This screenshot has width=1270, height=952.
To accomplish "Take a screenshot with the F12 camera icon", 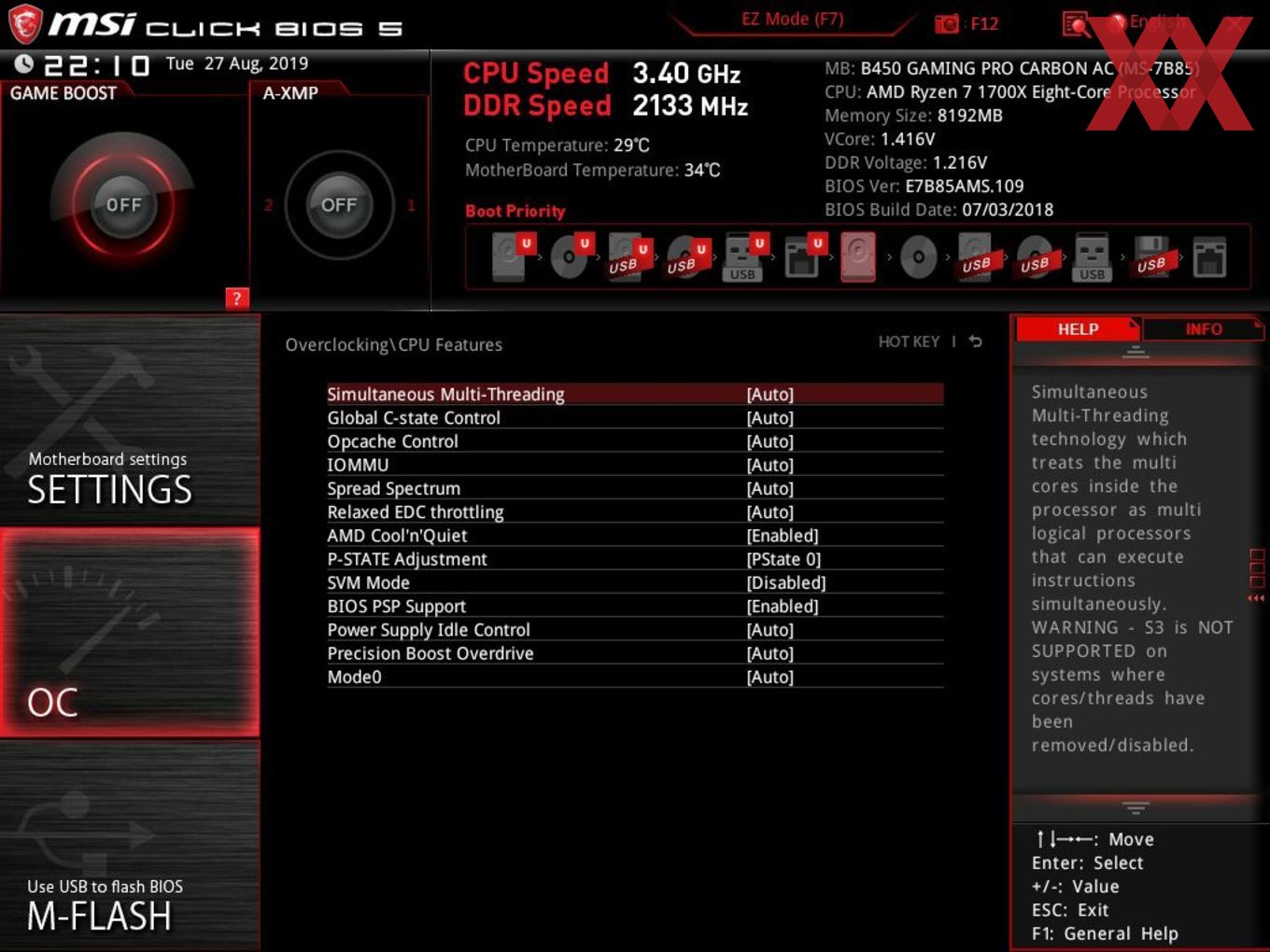I will coord(947,23).
